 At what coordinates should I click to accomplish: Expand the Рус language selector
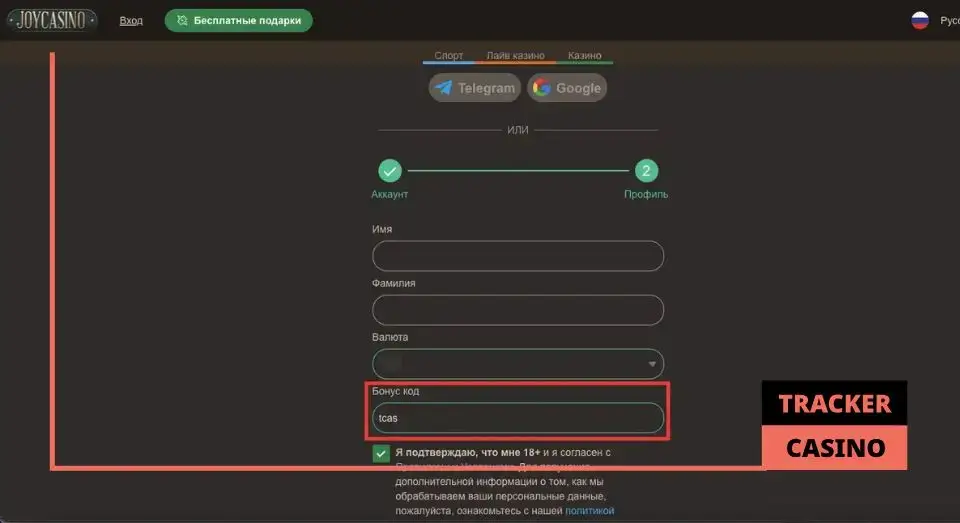coord(948,20)
